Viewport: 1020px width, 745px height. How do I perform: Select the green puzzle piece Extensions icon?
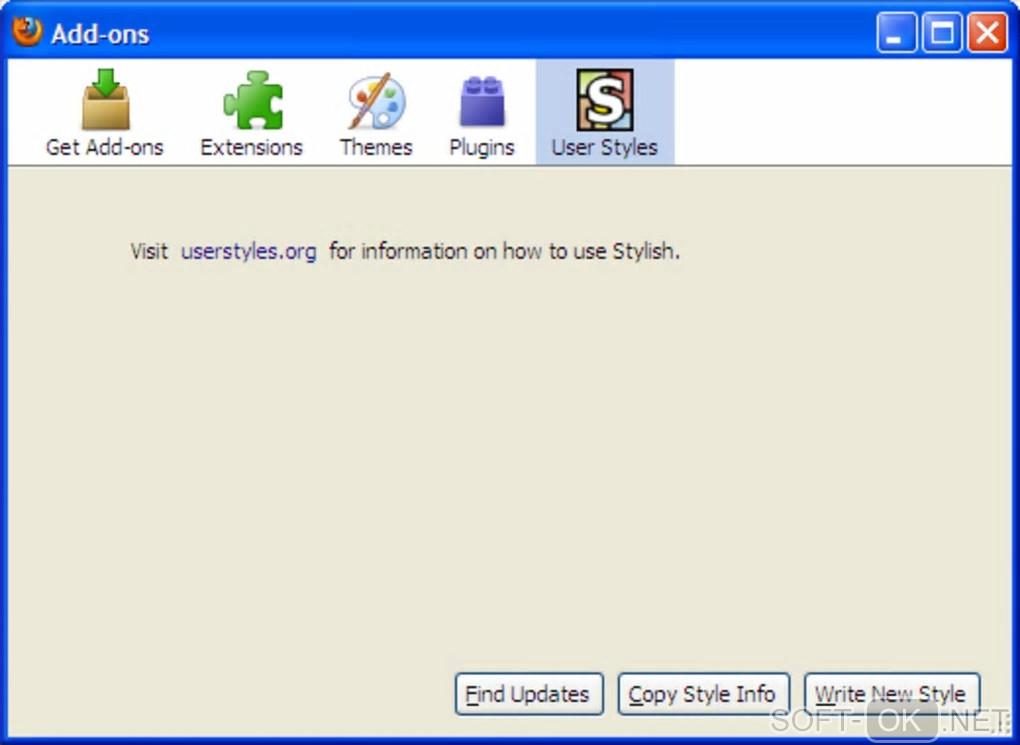pyautogui.click(x=253, y=100)
